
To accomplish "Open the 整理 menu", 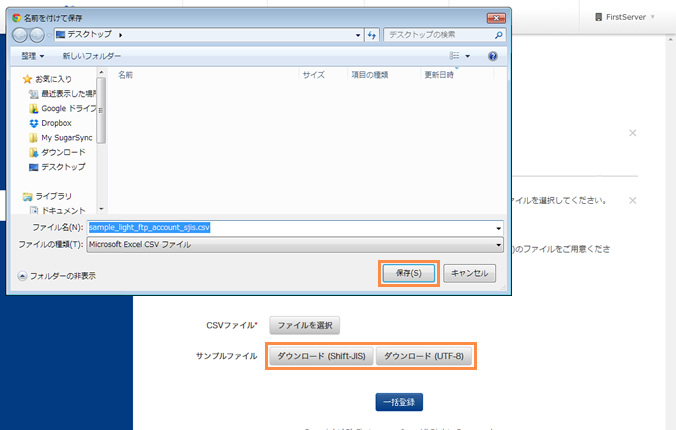I will [x=33, y=56].
